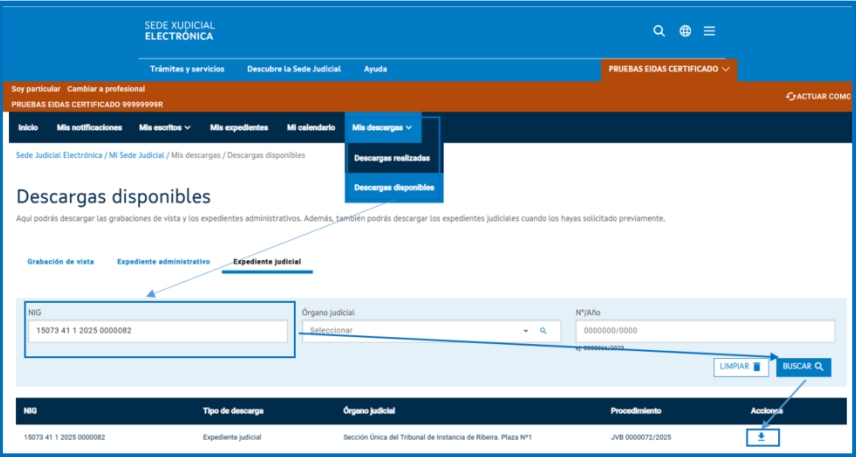Click the download icon in Acciones column
The width and height of the screenshot is (856, 457).
click(764, 437)
